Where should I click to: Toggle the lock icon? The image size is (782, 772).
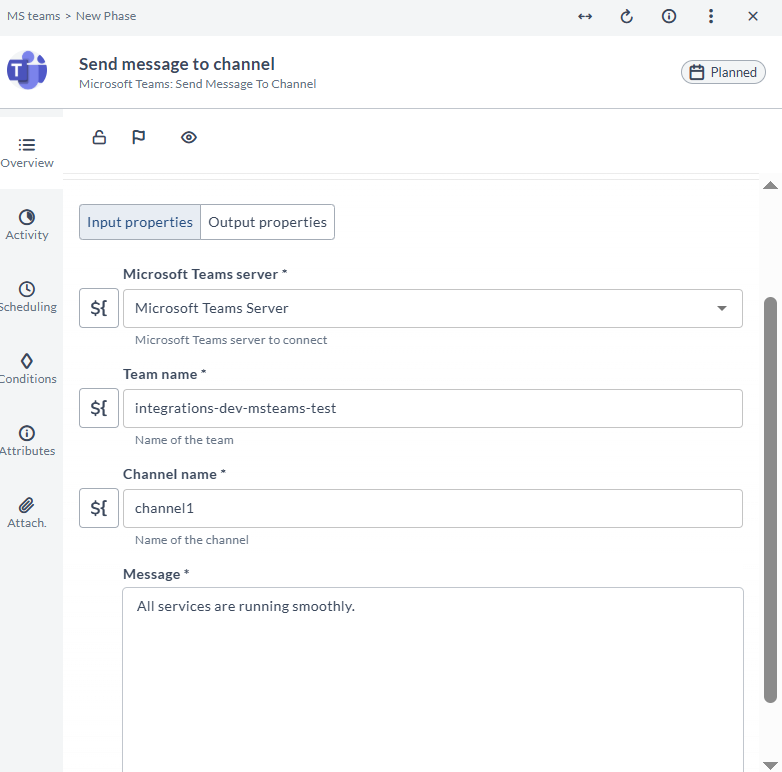[99, 137]
